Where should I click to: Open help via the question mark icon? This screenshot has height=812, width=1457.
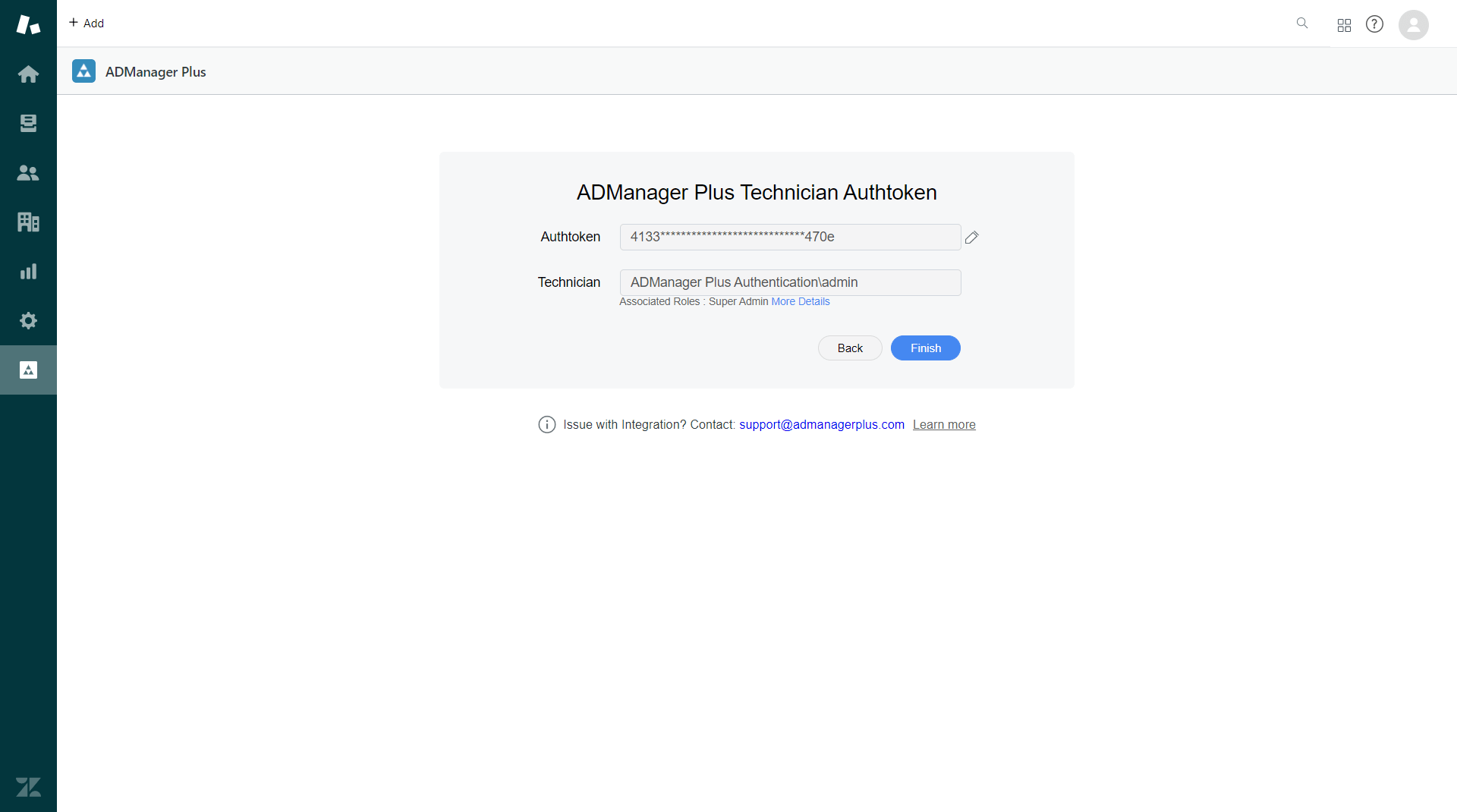coord(1375,24)
